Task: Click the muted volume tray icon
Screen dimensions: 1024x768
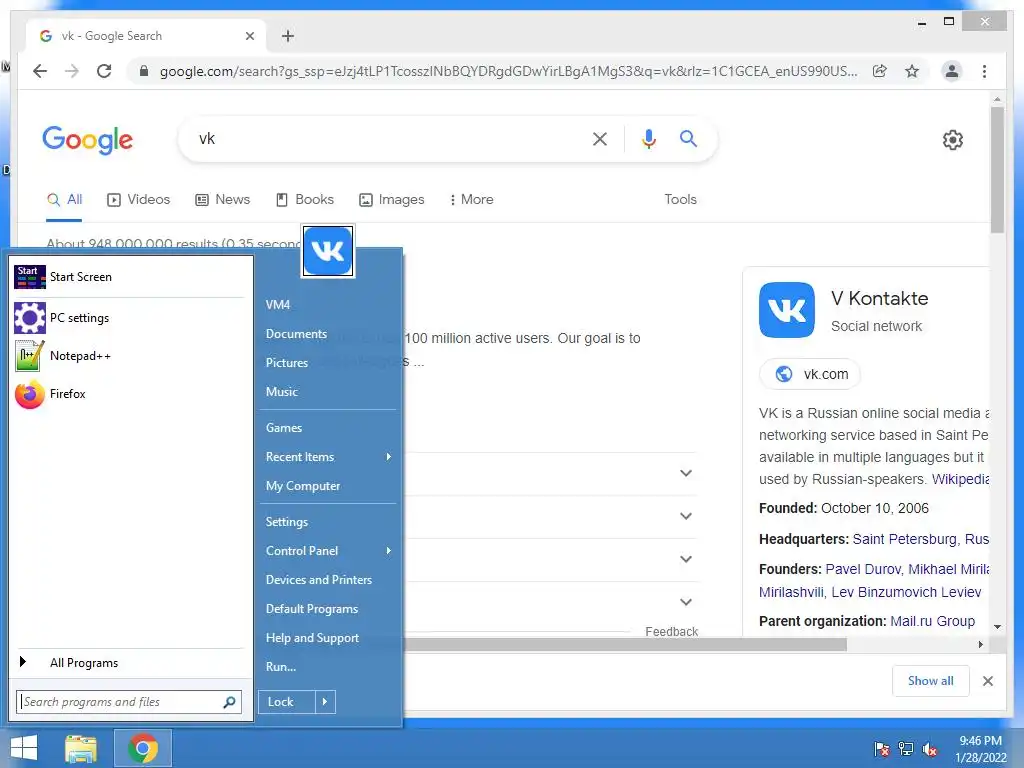Action: click(x=930, y=749)
